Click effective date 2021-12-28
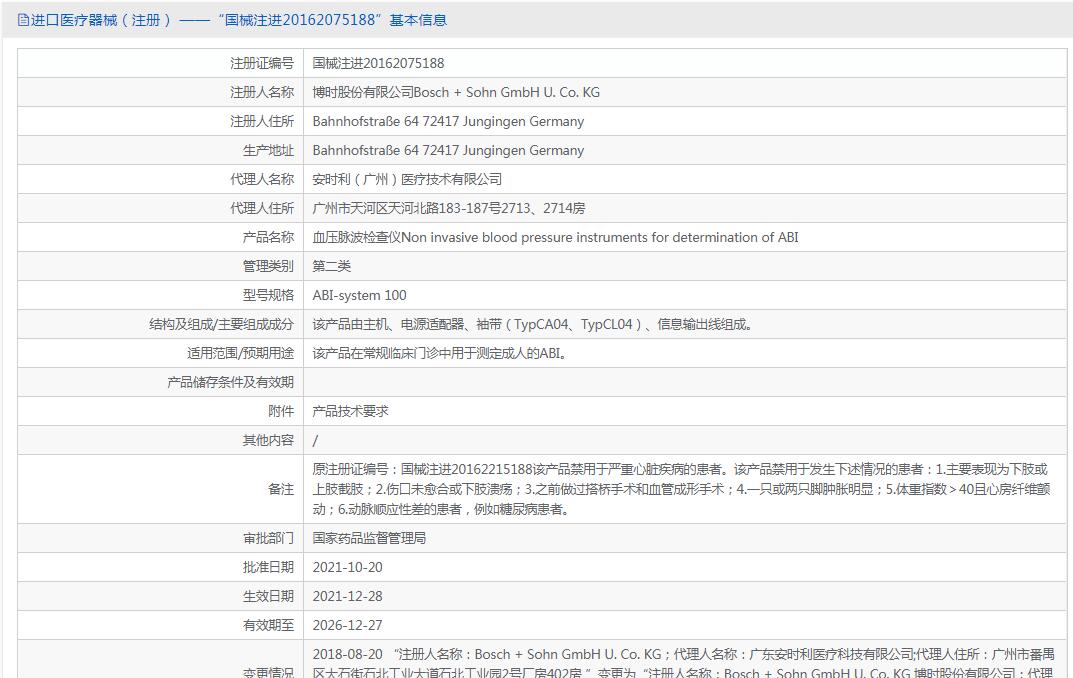 [348, 597]
